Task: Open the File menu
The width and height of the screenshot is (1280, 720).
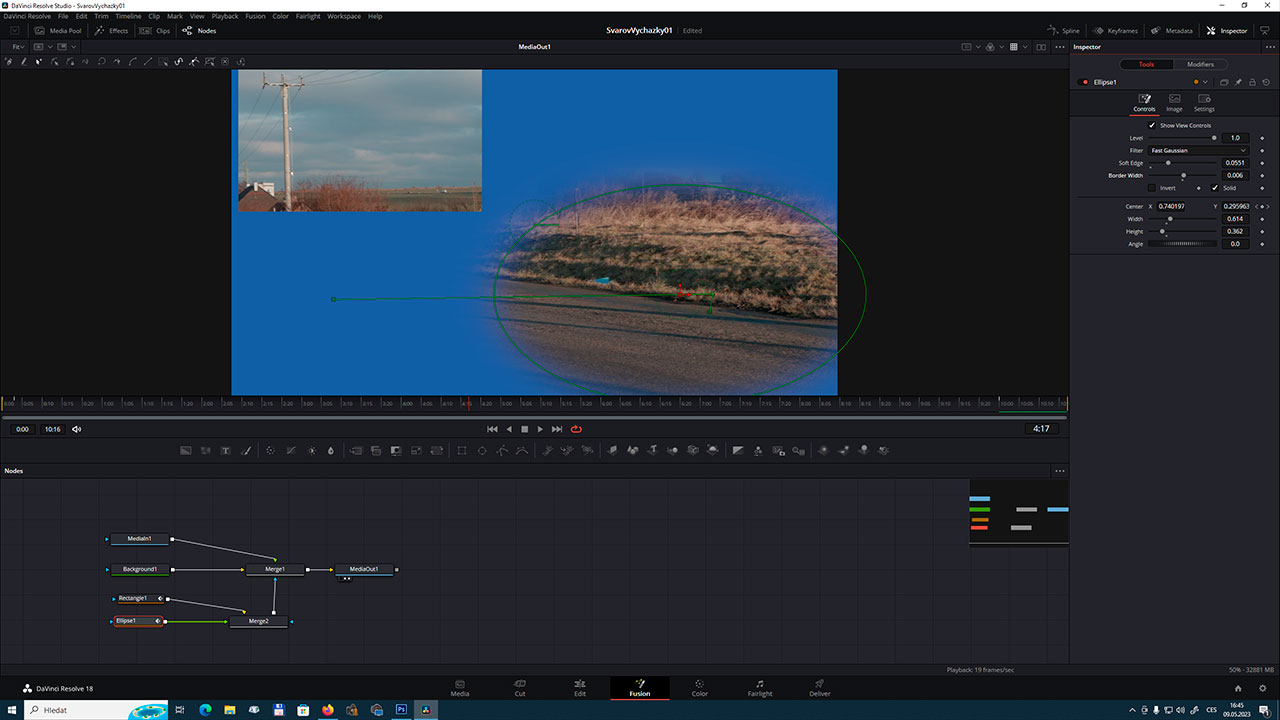Action: (64, 16)
